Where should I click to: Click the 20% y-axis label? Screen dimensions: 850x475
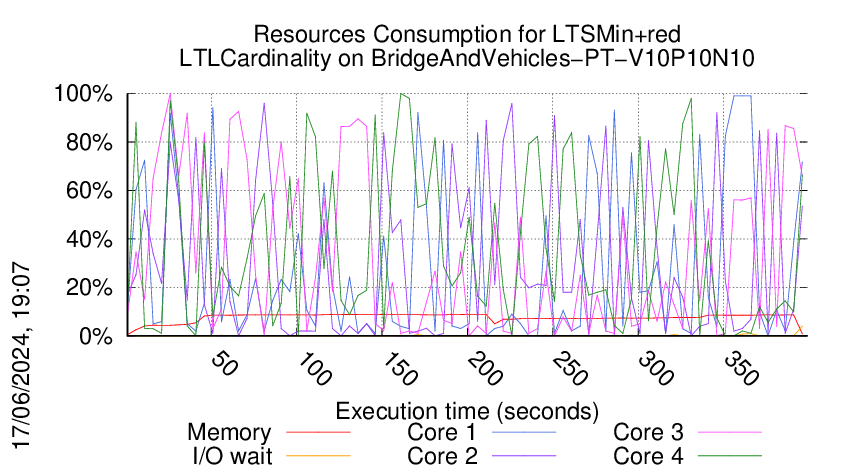point(89,288)
